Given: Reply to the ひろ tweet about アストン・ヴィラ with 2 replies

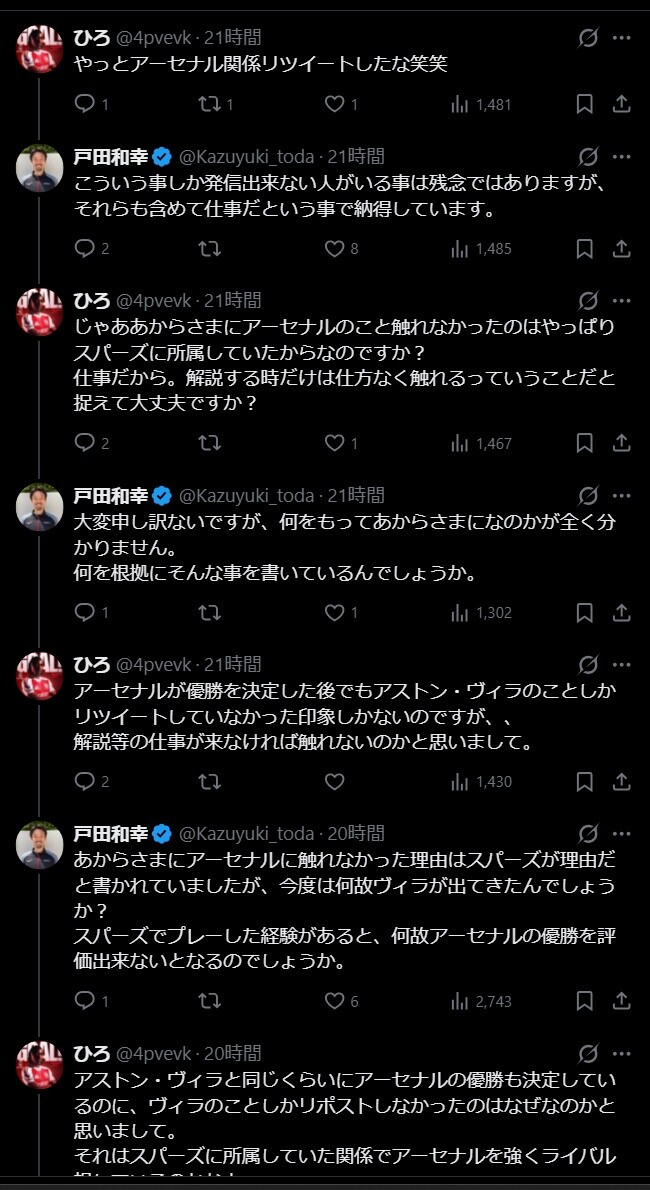Looking at the screenshot, I should tap(84, 781).
